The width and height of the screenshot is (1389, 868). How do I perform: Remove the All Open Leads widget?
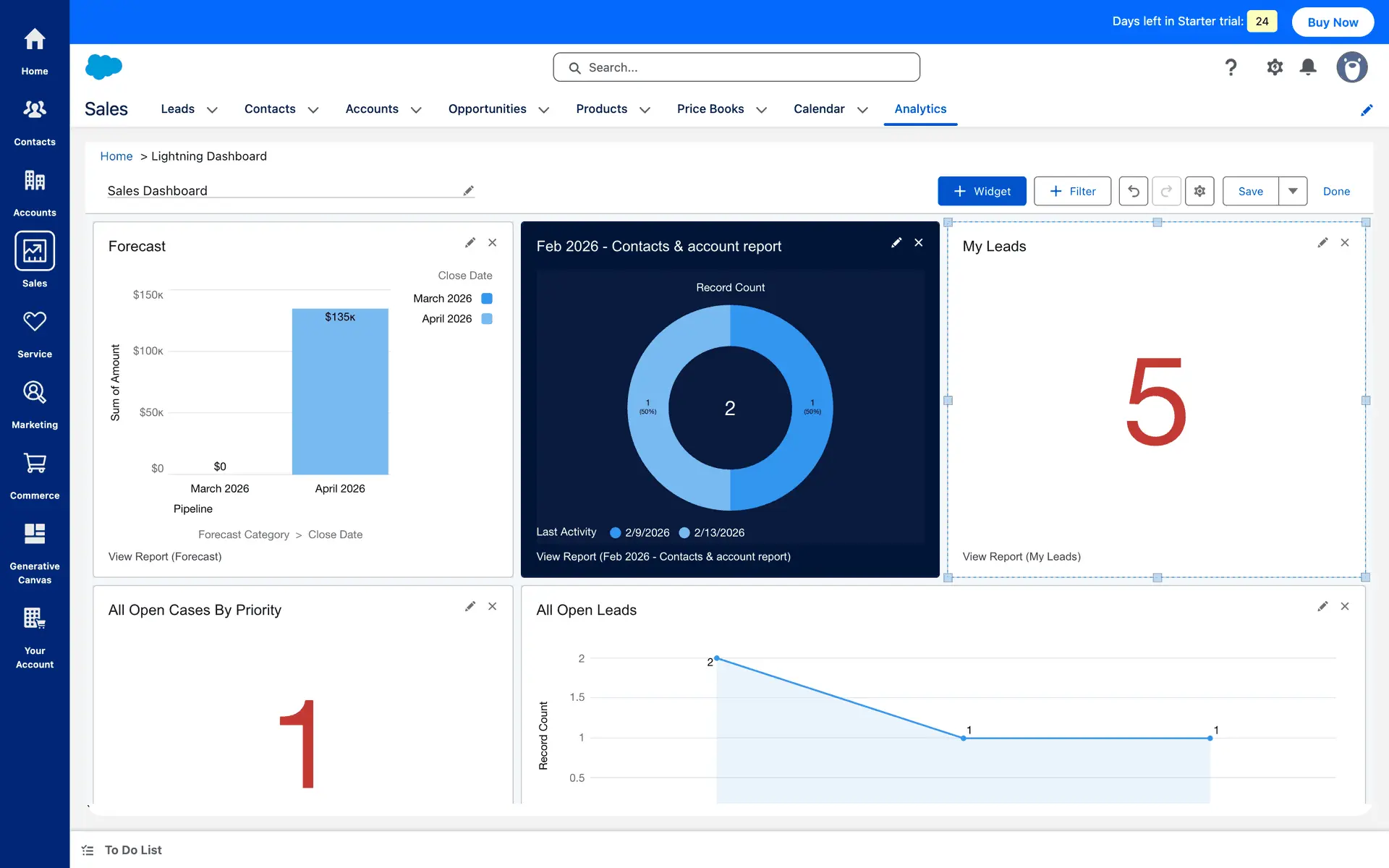tap(1345, 607)
